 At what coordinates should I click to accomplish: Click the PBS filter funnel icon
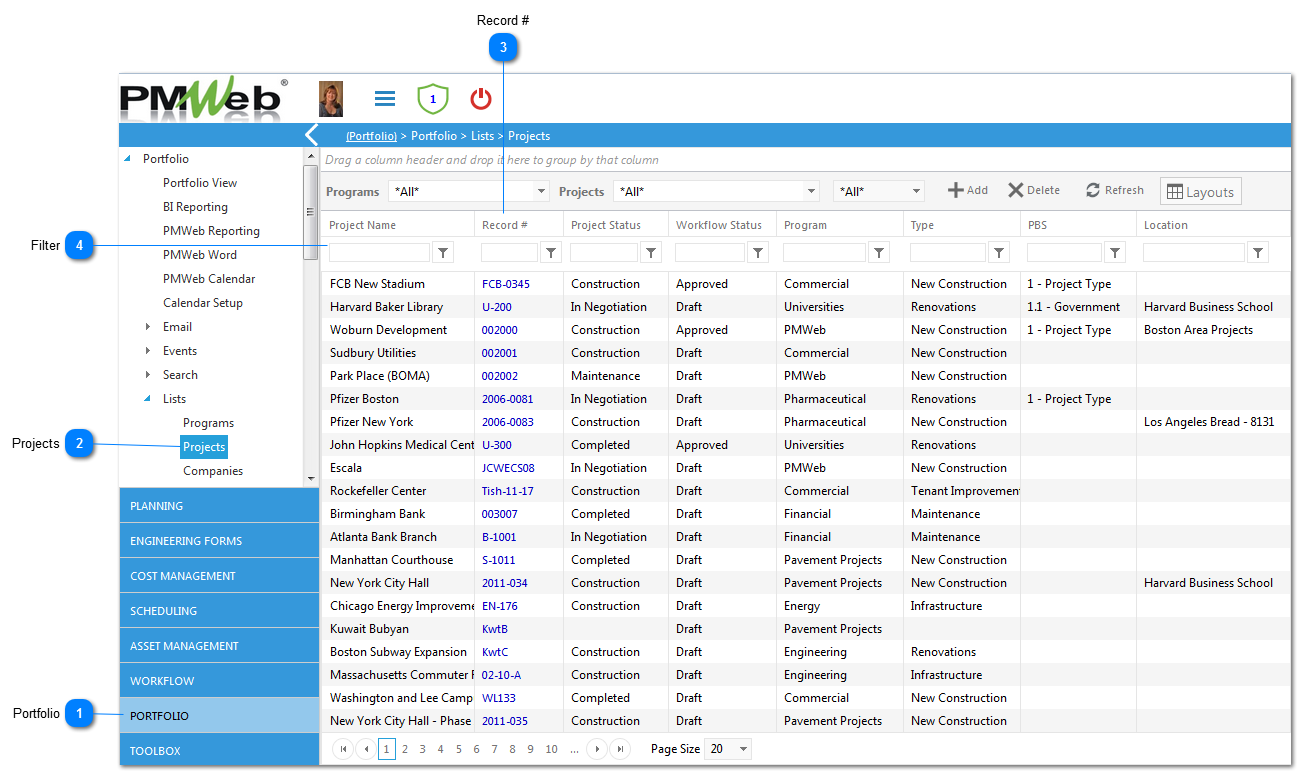point(1115,253)
